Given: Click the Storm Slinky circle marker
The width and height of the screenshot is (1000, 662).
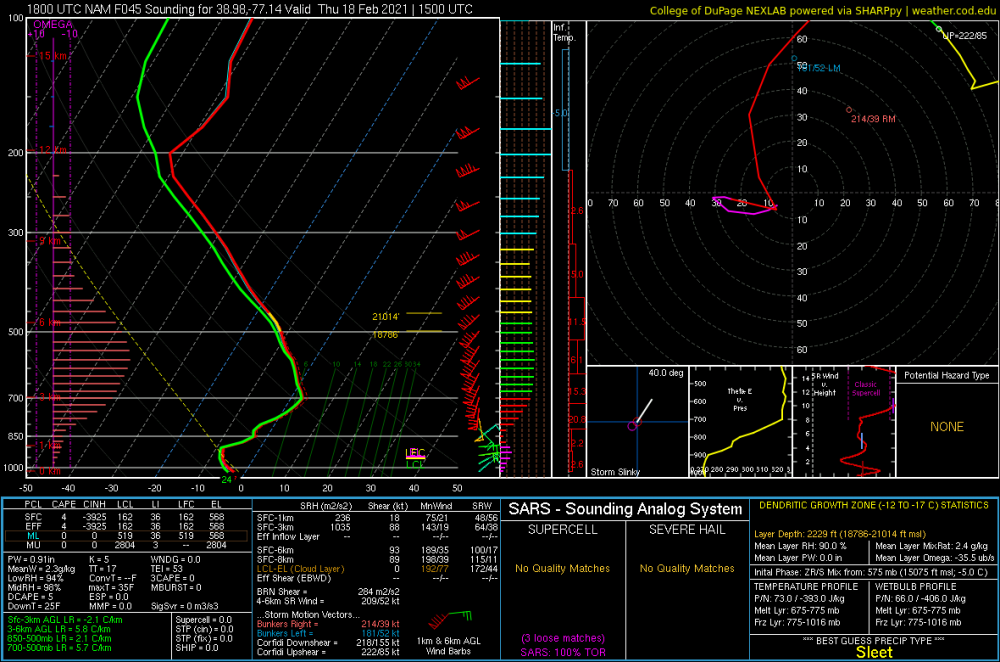Looking at the screenshot, I should [x=632, y=426].
